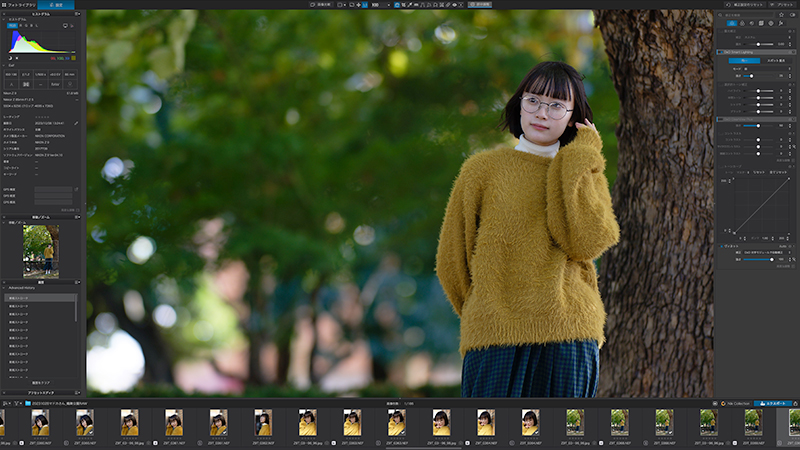Open the プリセットエディタ panel header
The image size is (800, 450).
click(41, 393)
